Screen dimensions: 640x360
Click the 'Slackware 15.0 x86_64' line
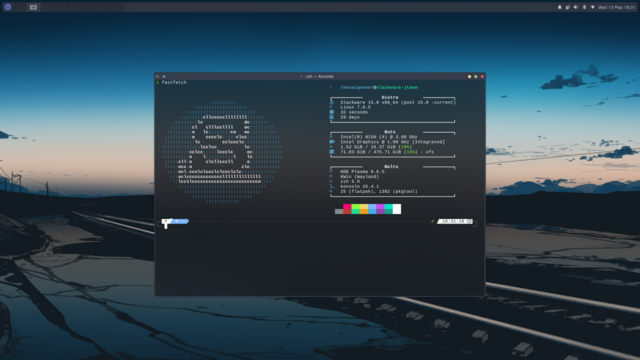click(398, 102)
